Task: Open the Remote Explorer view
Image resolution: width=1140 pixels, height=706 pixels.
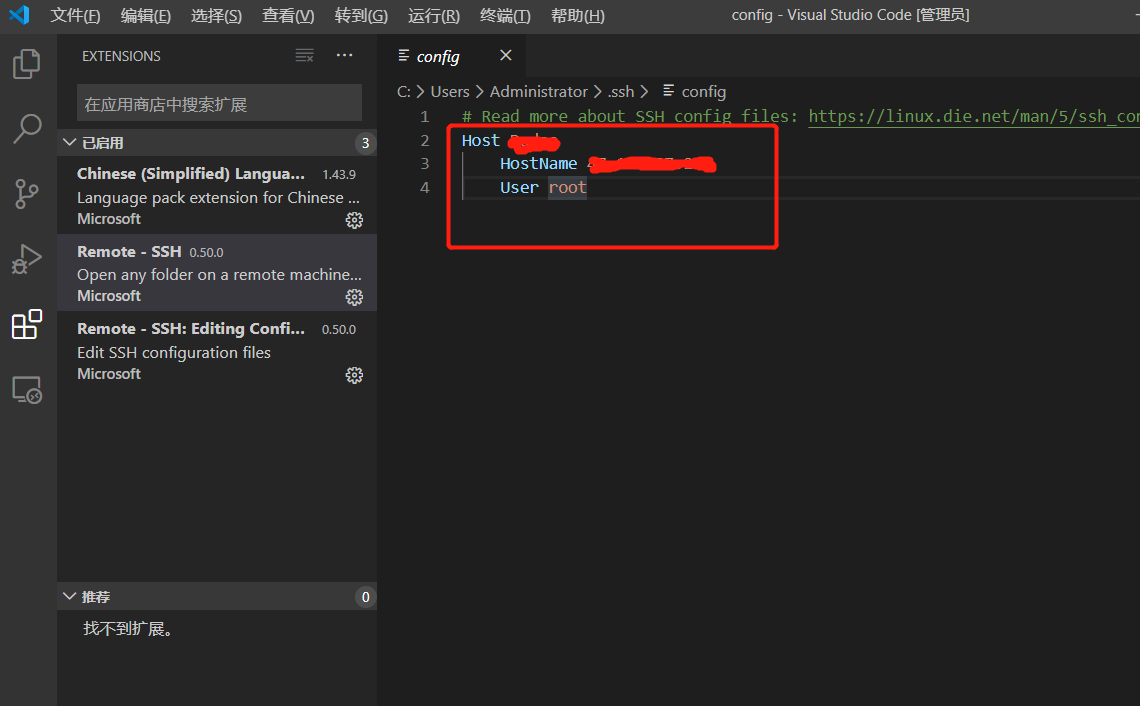Action: [x=27, y=390]
